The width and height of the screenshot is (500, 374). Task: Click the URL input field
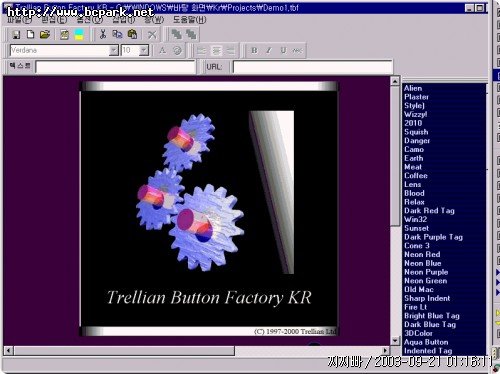click(313, 67)
